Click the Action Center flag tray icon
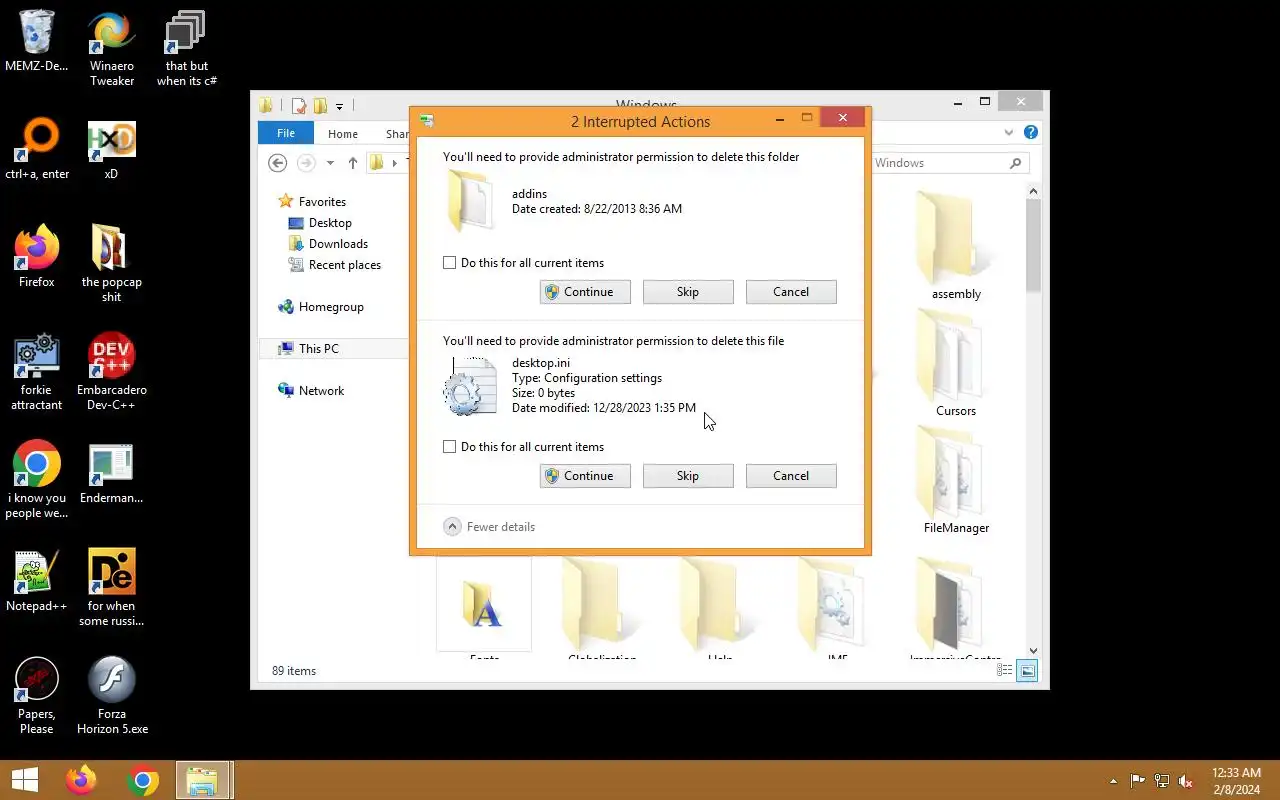 [1138, 781]
